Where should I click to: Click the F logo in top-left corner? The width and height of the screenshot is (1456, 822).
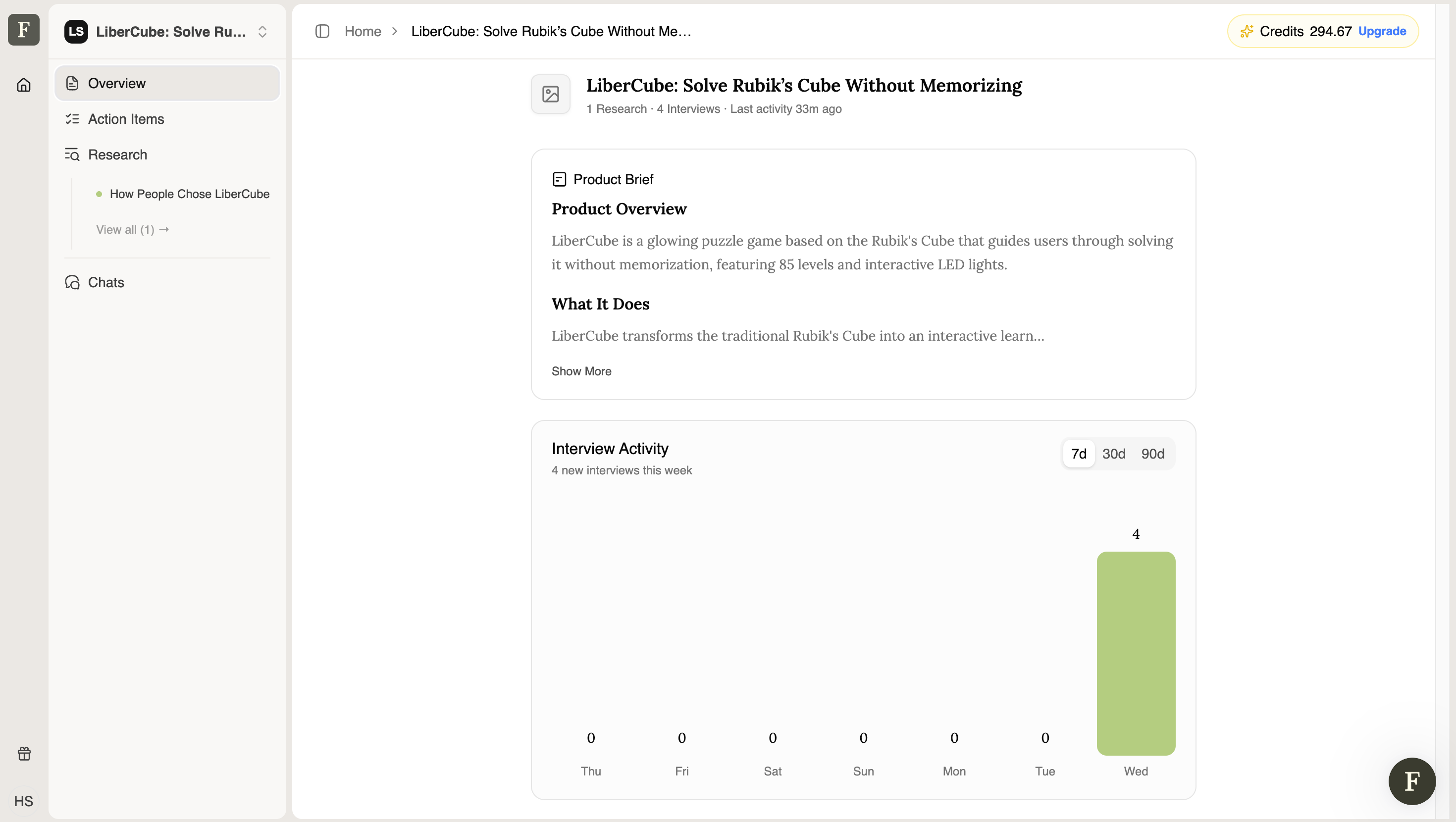(x=24, y=29)
